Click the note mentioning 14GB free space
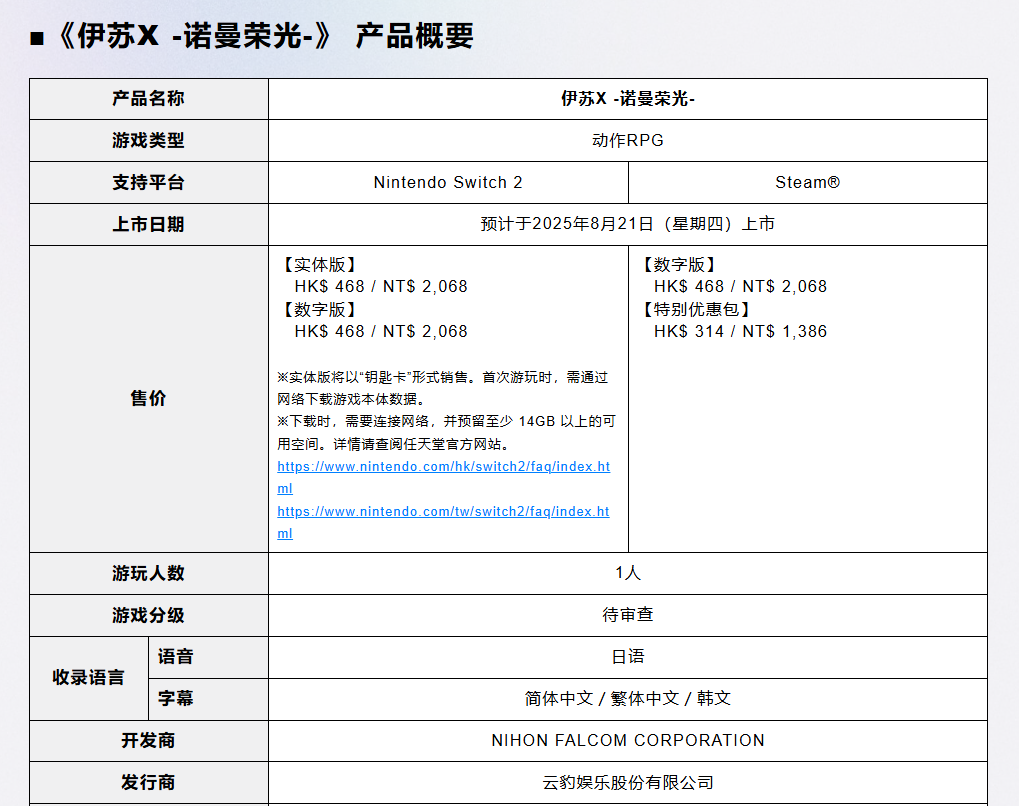This screenshot has width=1019, height=806. 446,433
